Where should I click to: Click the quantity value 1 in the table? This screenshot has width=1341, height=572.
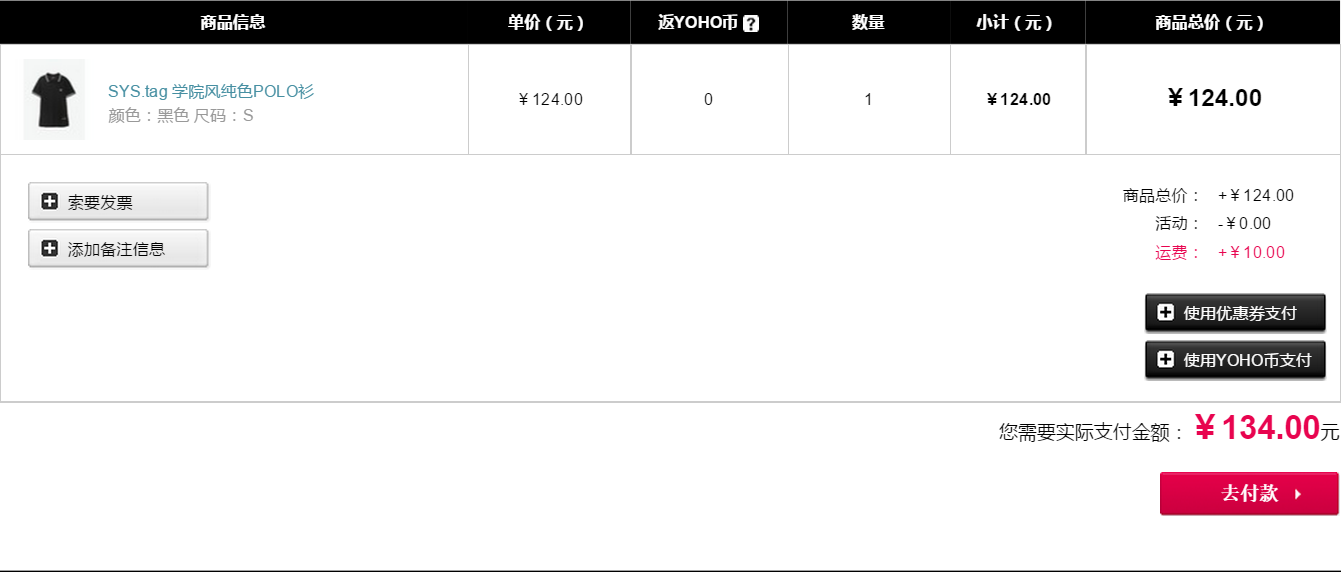point(868,99)
